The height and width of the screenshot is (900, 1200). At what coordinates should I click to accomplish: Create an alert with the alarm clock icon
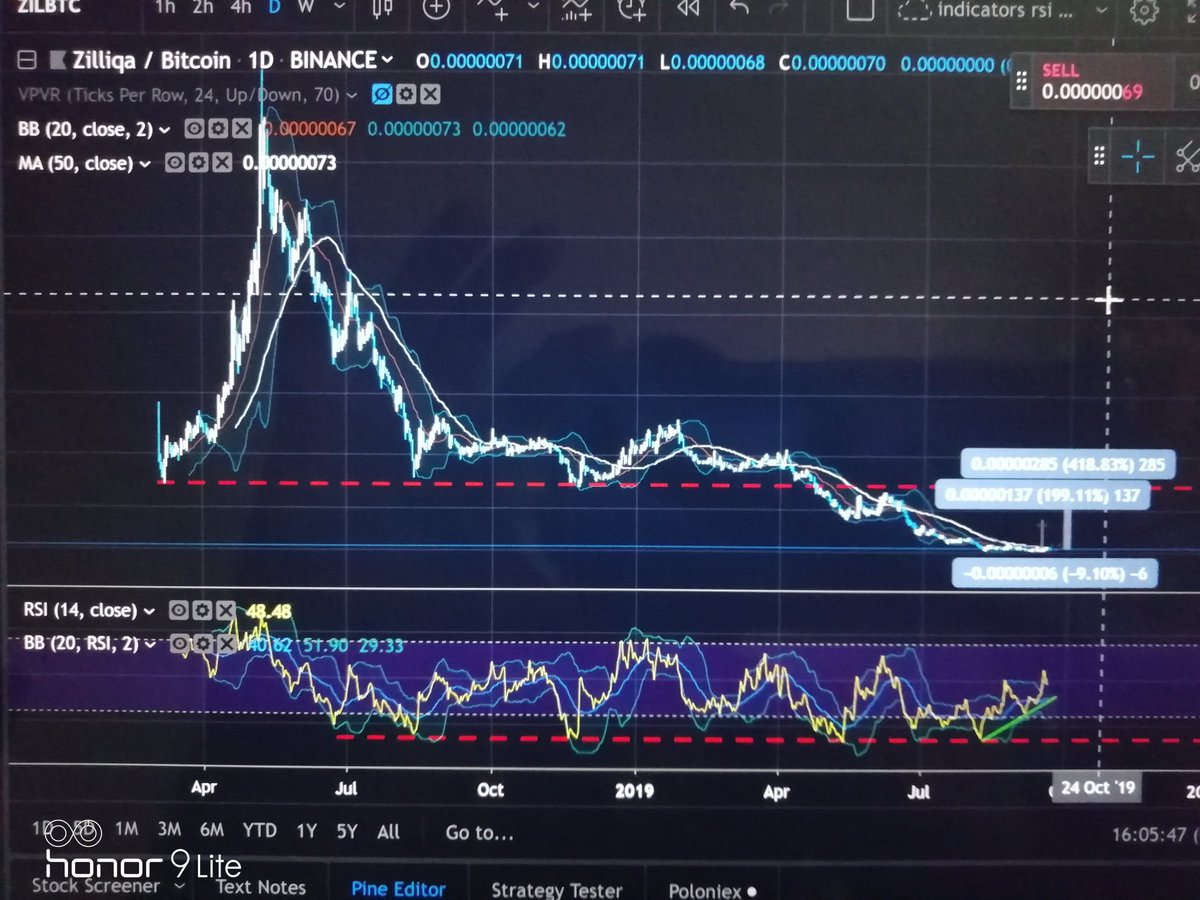(633, 10)
